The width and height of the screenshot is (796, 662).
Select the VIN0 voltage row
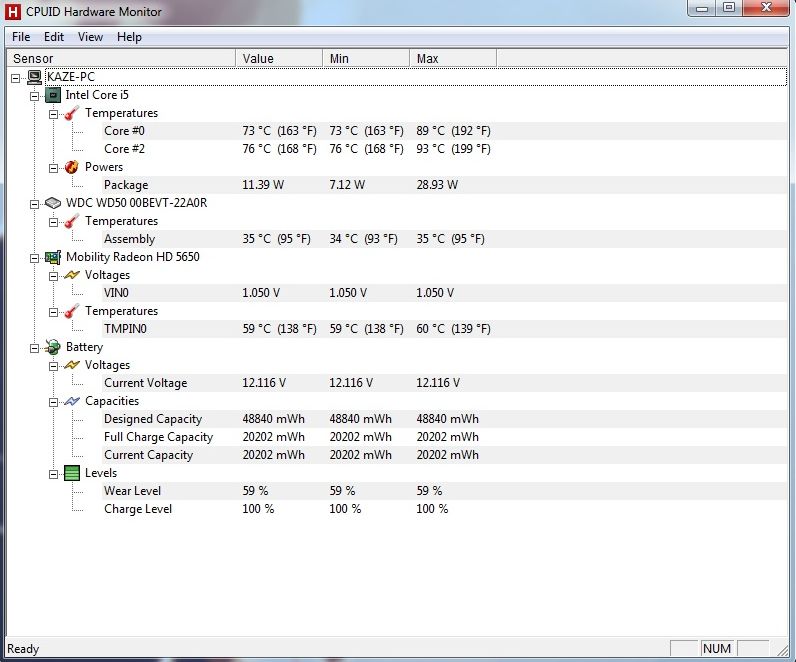click(x=445, y=293)
